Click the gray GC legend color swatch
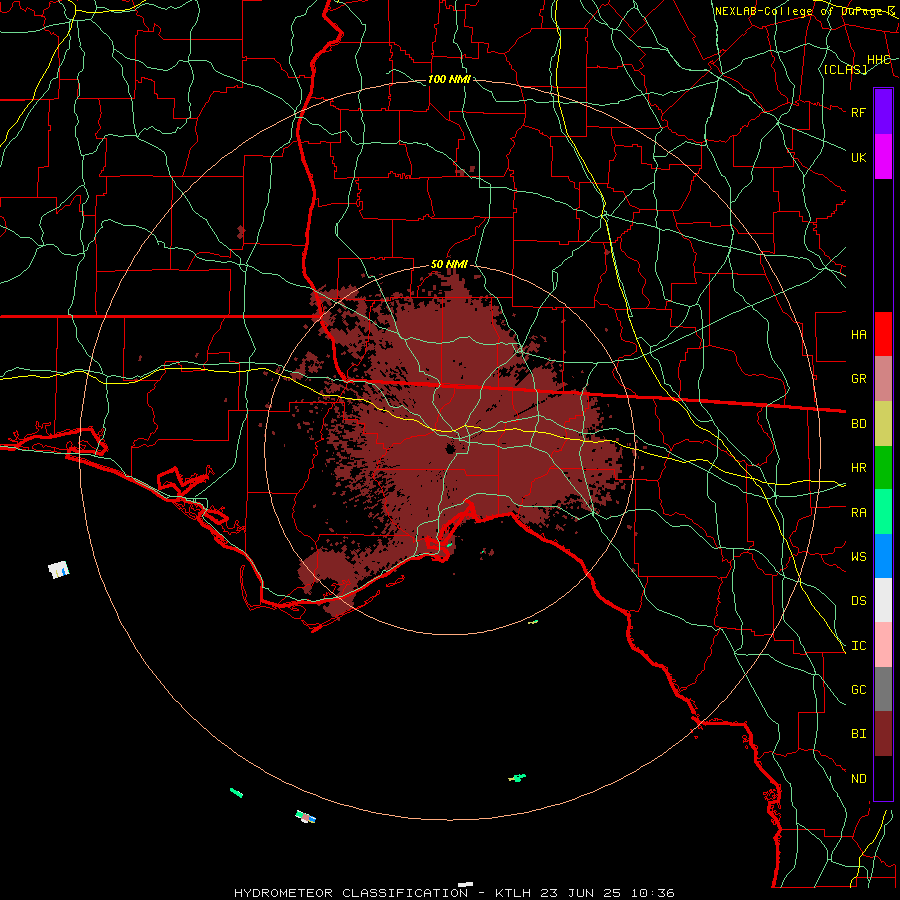Viewport: 900px width, 900px height. (x=883, y=689)
